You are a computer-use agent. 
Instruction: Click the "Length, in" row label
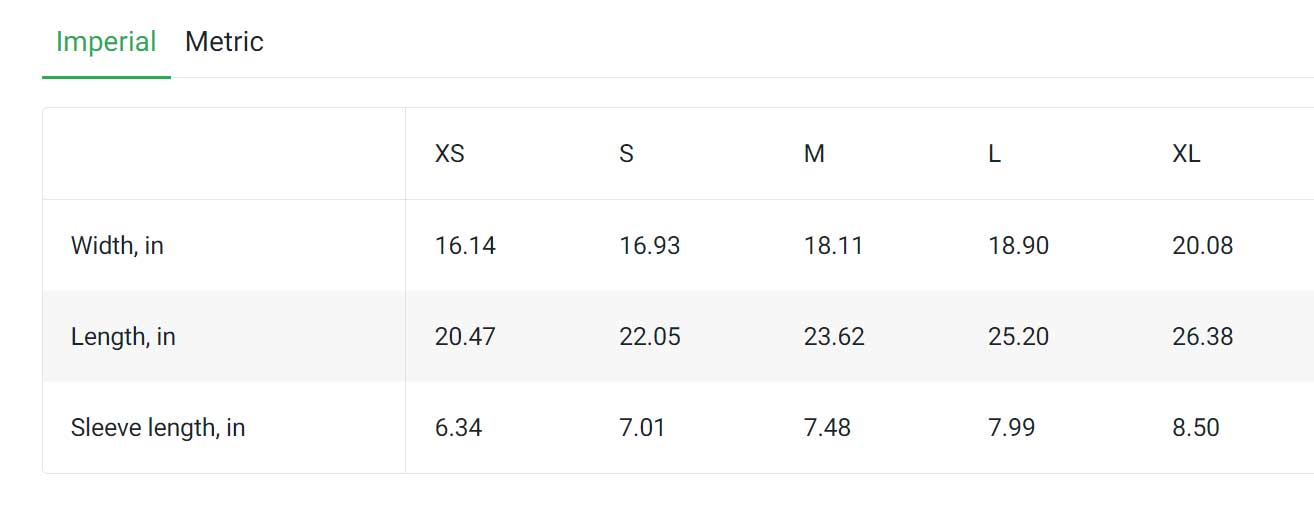click(123, 337)
